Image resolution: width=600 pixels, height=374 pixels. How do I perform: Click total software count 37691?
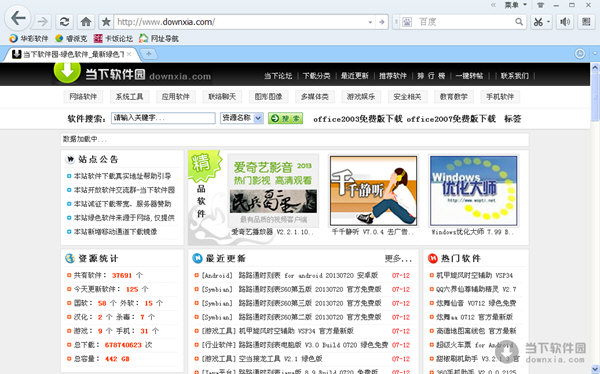coord(122,275)
